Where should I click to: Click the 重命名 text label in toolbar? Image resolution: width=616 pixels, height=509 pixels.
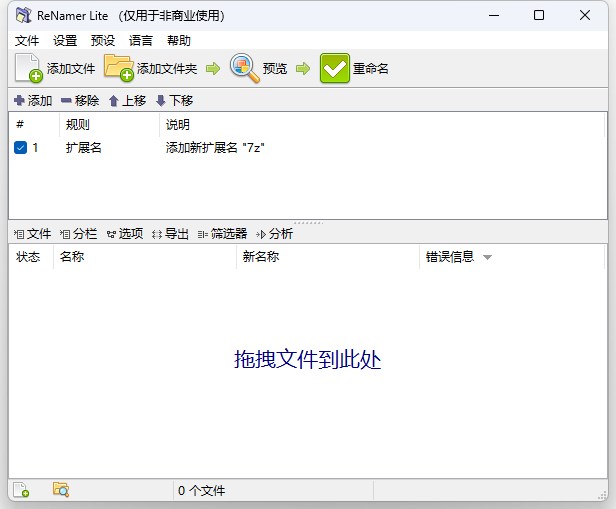click(x=370, y=69)
